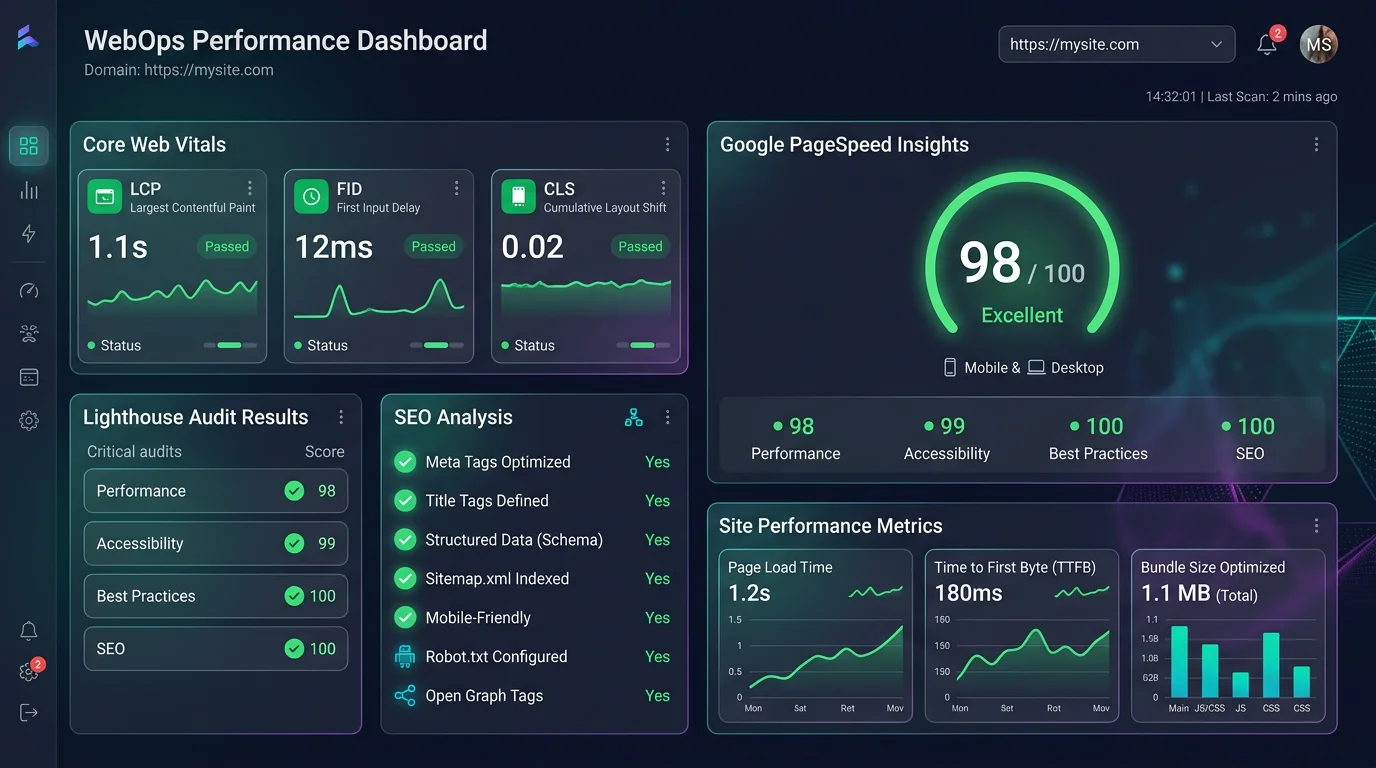
Task: Open the notification bell with badge
Action: [x=1267, y=45]
